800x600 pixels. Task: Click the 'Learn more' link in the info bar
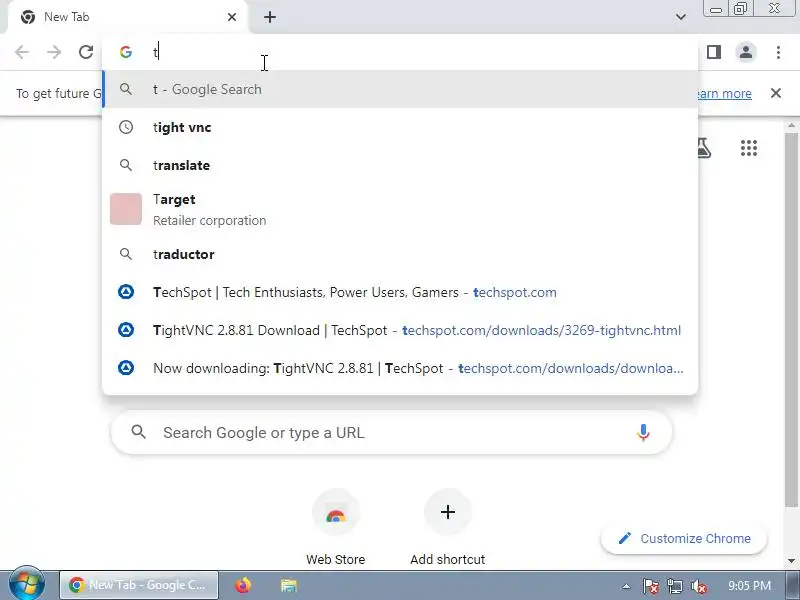pyautogui.click(x=724, y=93)
